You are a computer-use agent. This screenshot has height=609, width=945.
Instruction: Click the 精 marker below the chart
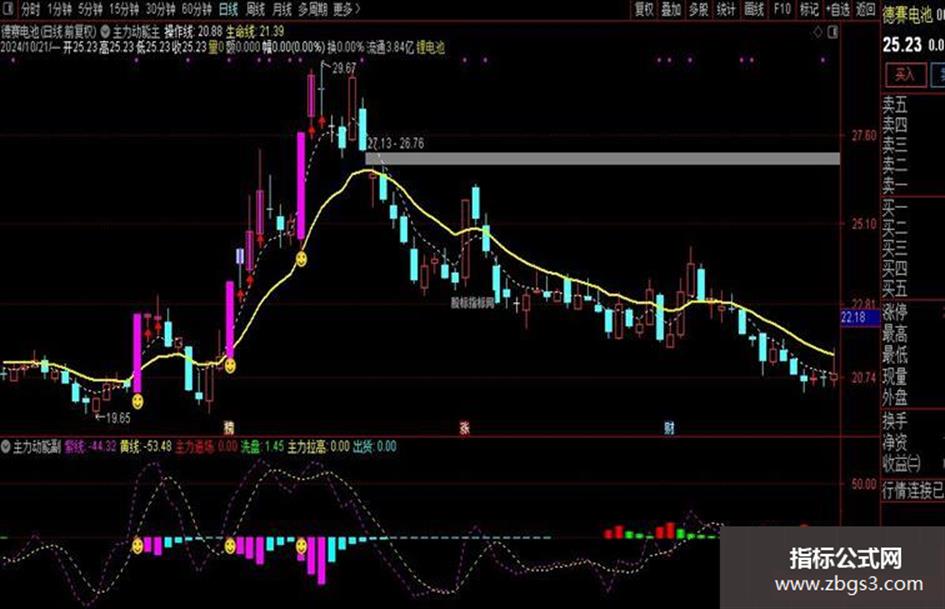[x=228, y=428]
